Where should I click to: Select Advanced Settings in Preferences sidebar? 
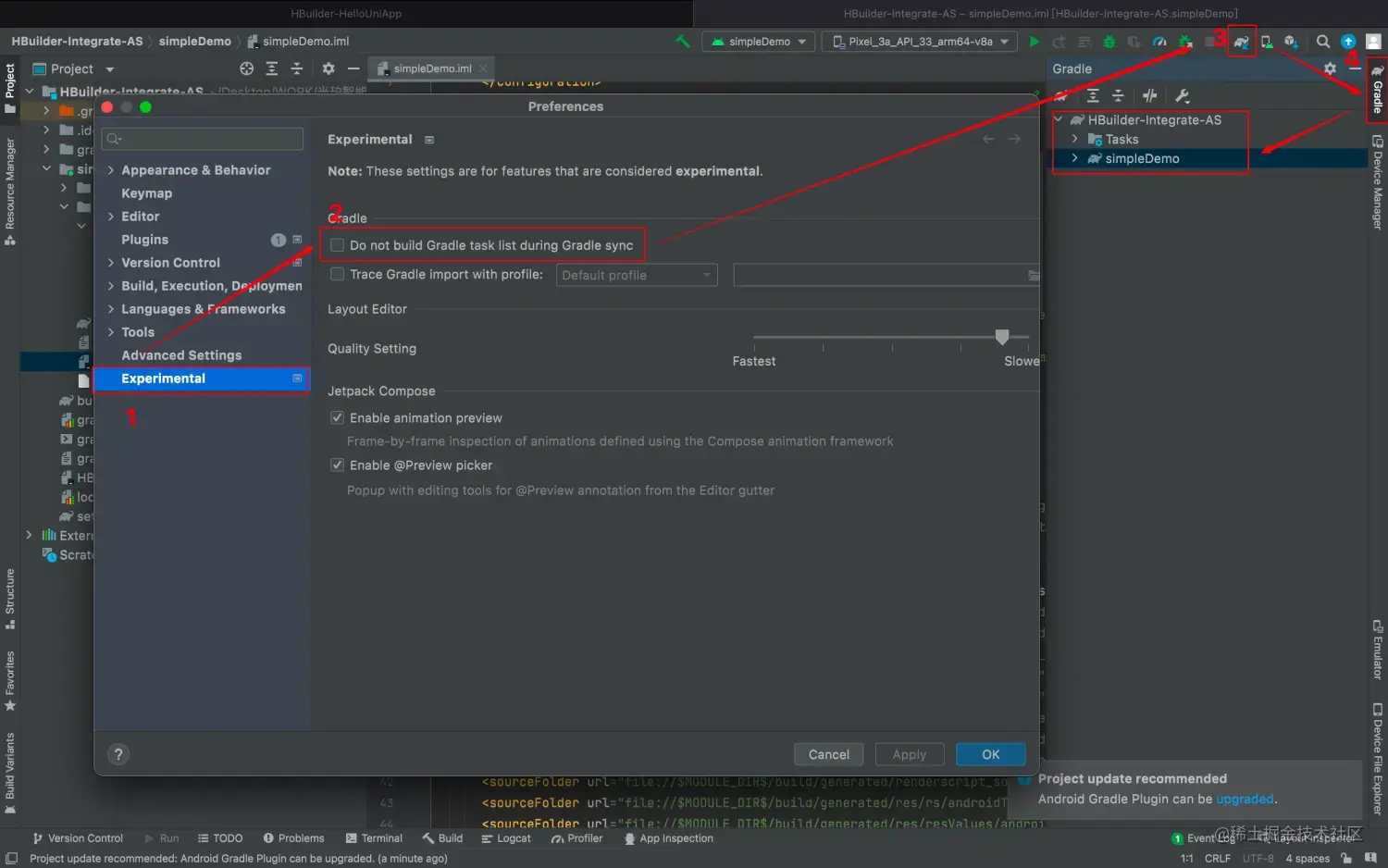click(x=181, y=355)
